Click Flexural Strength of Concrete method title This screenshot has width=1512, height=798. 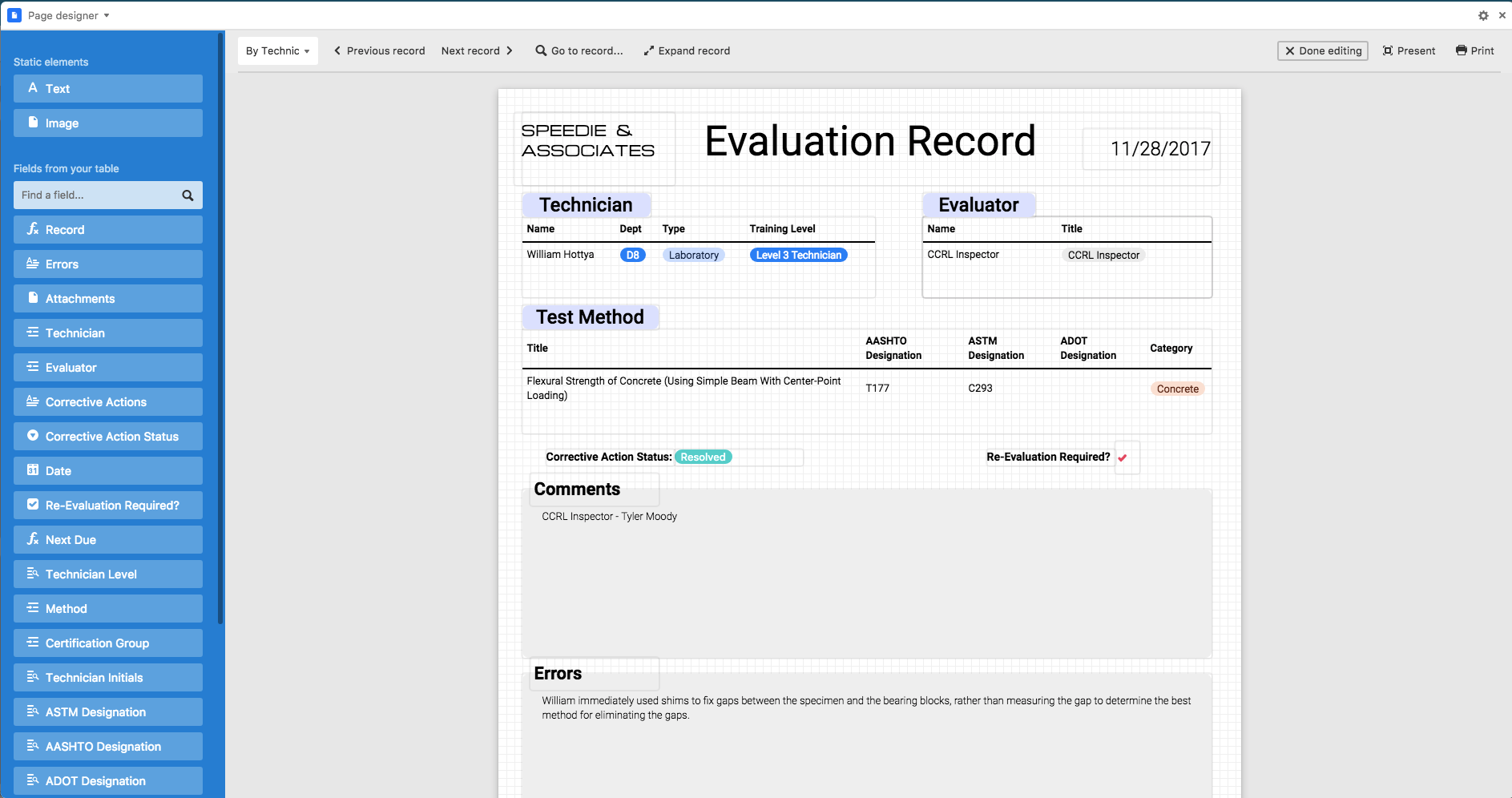(683, 388)
